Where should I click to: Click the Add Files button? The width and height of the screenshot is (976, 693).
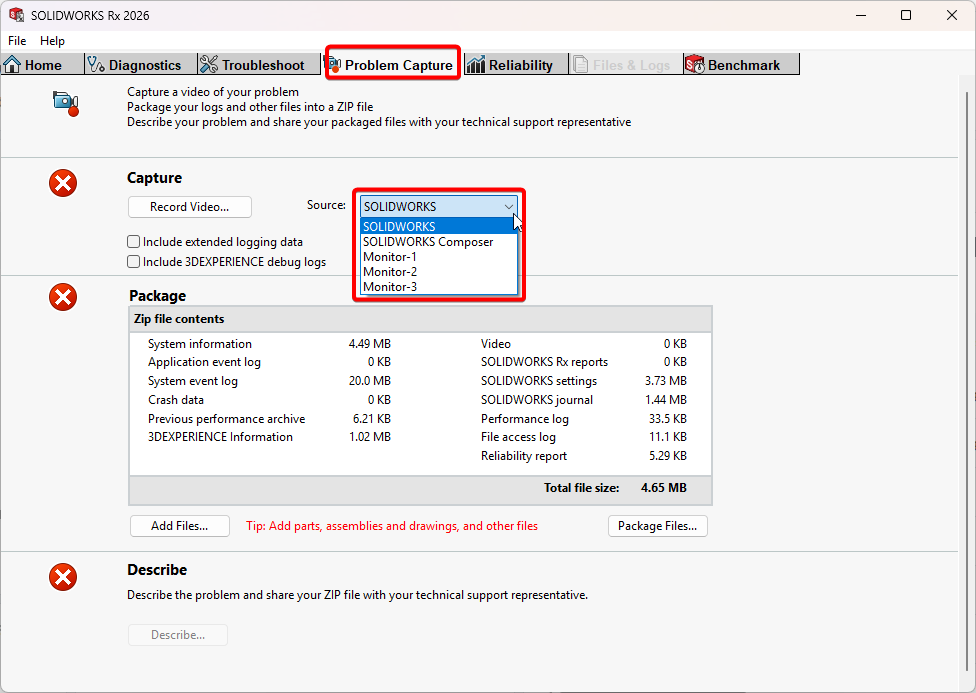[180, 526]
